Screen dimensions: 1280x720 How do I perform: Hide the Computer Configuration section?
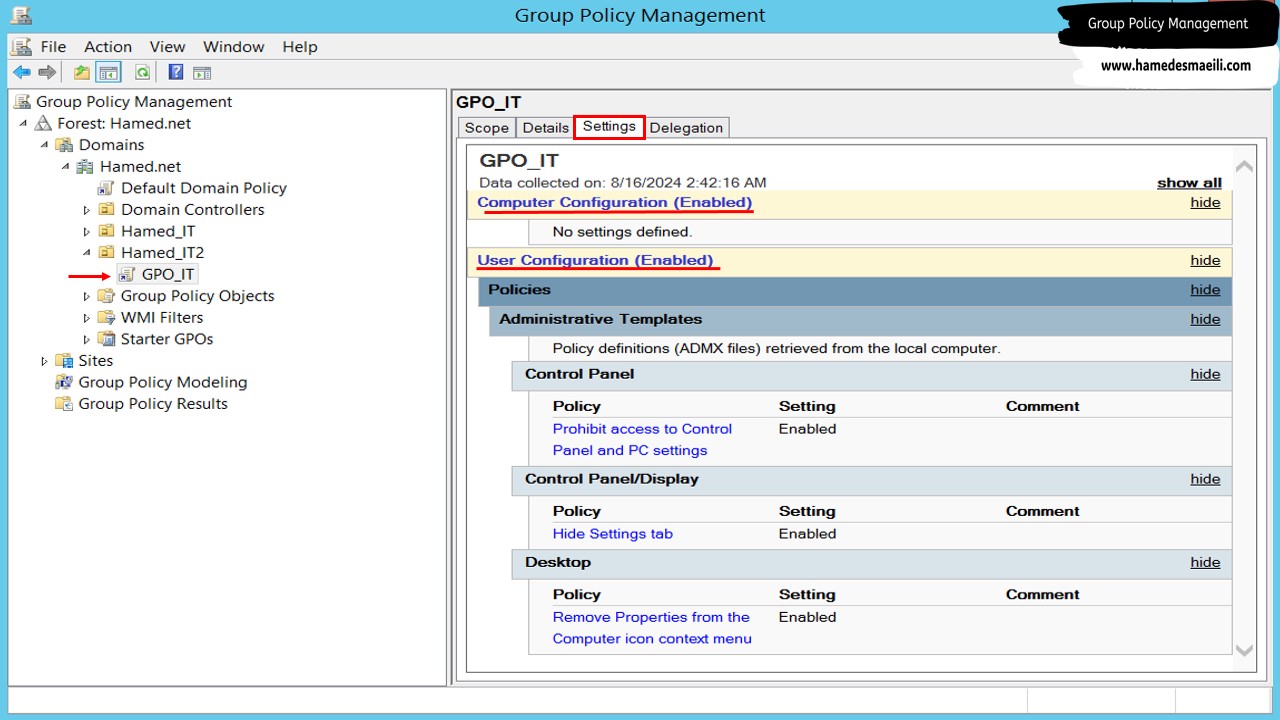point(1205,202)
